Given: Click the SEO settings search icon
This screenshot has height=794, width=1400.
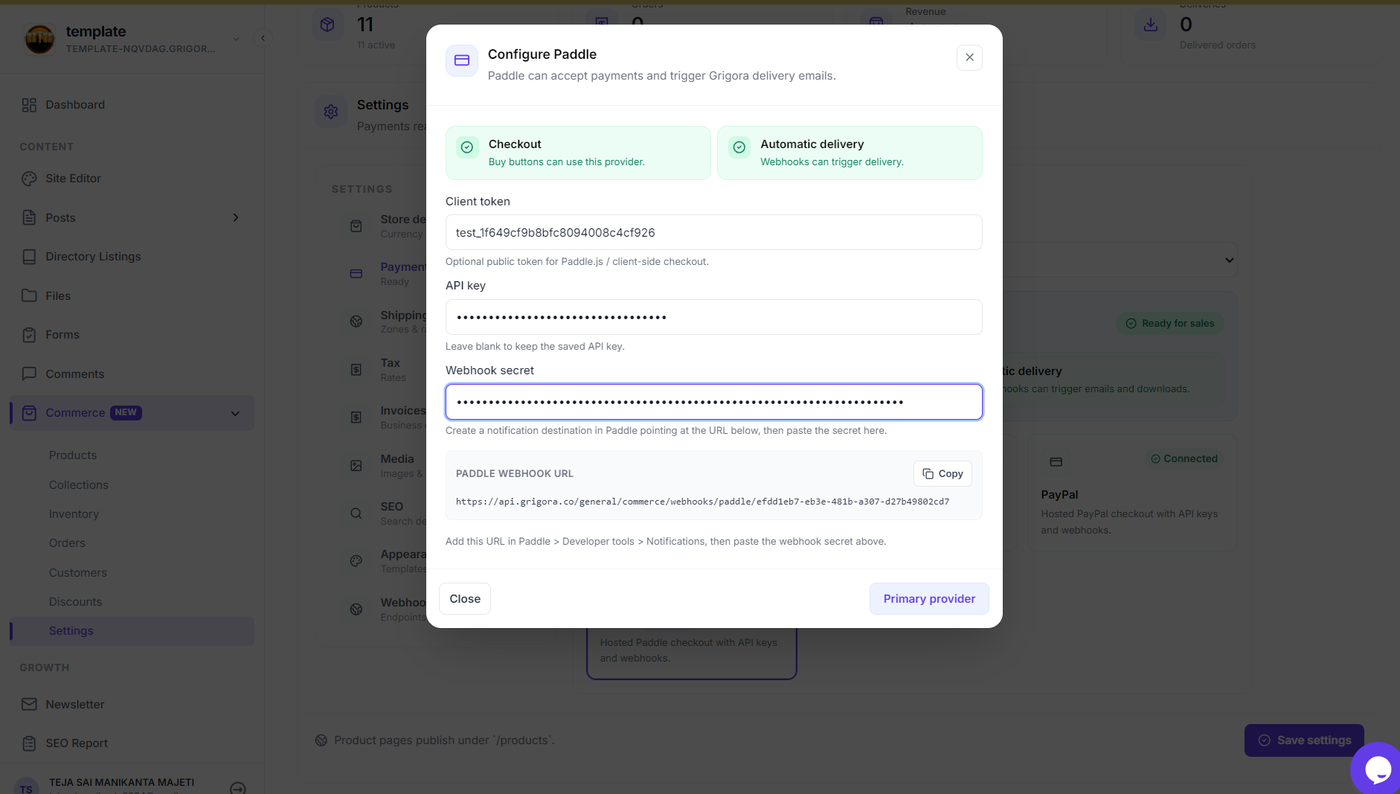Looking at the screenshot, I should [x=356, y=513].
